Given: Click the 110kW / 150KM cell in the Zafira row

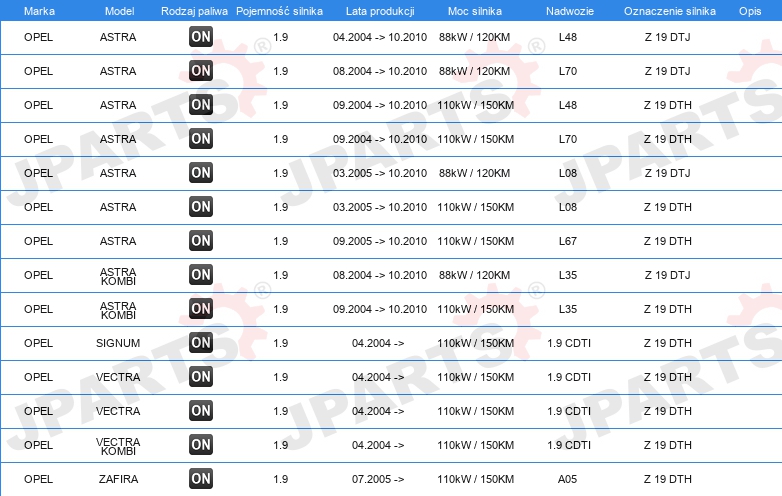Looking at the screenshot, I should (x=475, y=479).
